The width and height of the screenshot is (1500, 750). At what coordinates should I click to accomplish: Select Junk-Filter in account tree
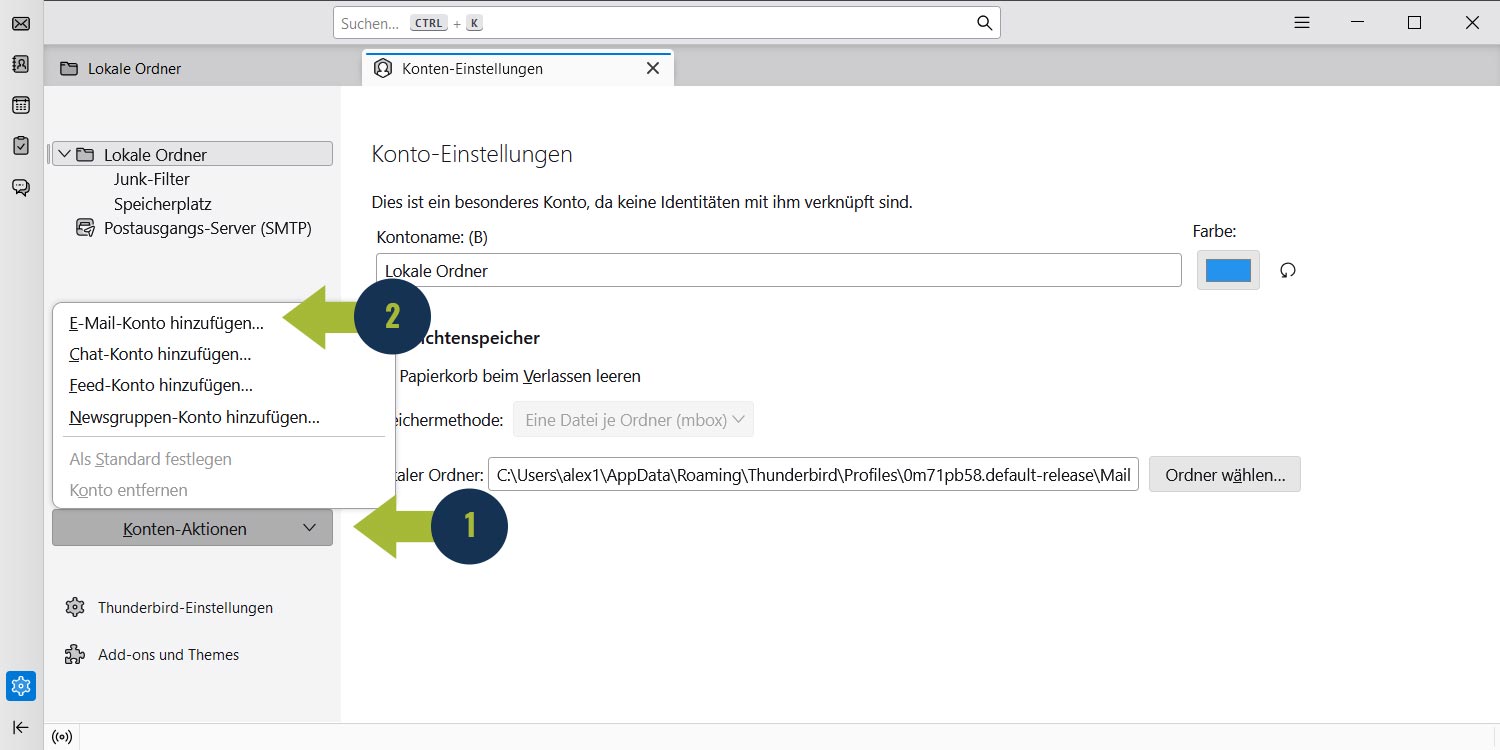coord(151,179)
